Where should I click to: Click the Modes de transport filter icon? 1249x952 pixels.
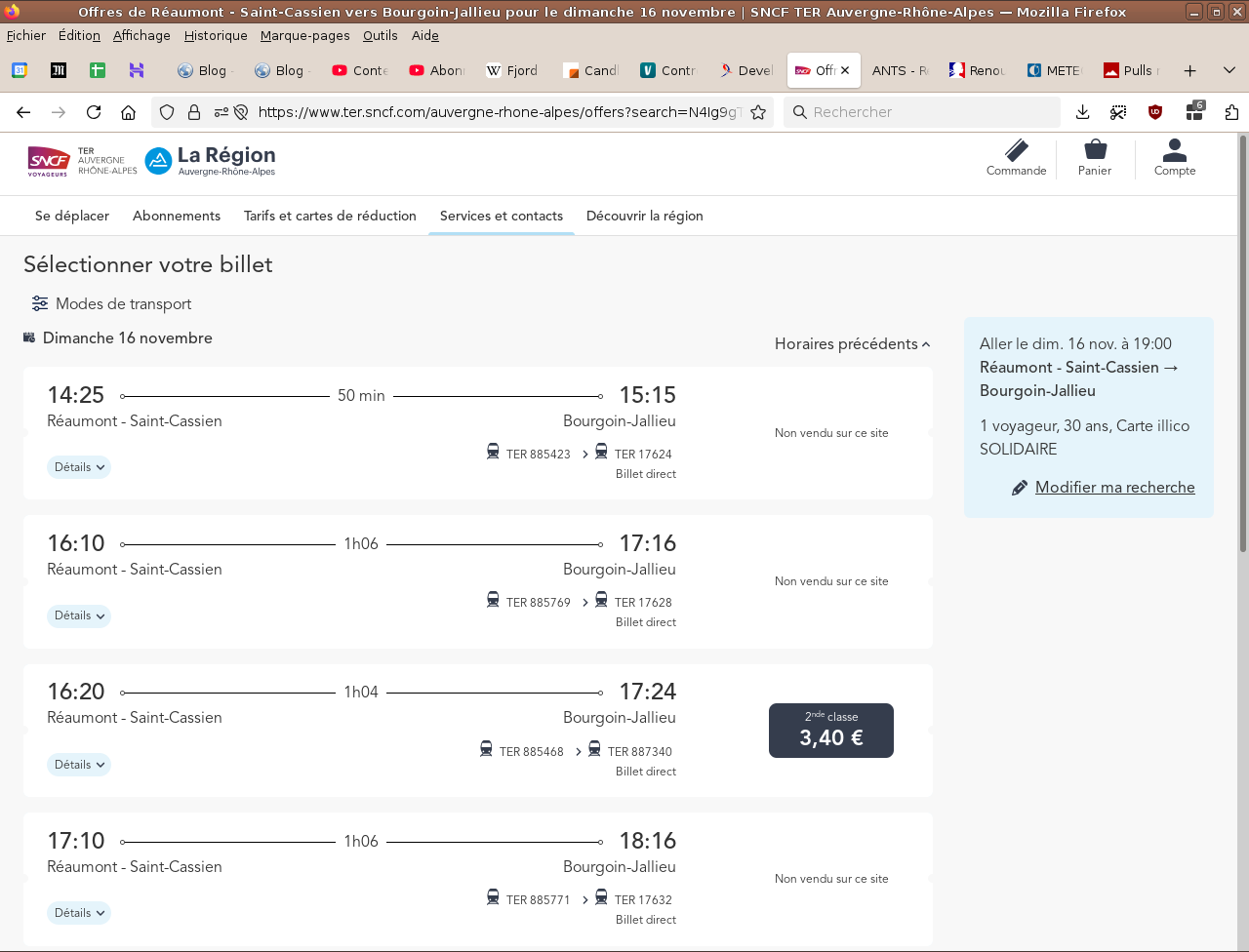(40, 304)
